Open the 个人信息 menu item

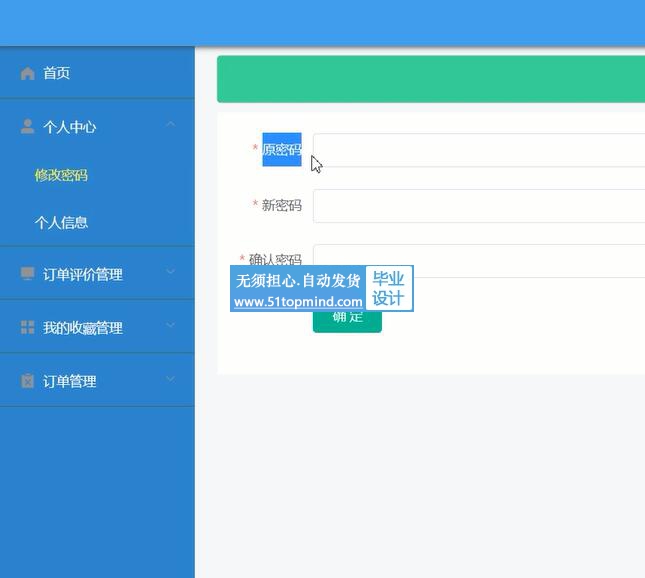(x=61, y=223)
